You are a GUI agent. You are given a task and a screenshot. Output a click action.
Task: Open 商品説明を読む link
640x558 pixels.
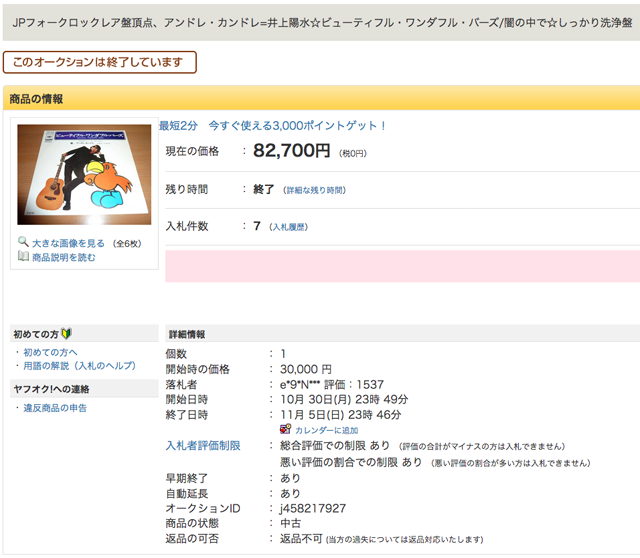click(x=64, y=257)
